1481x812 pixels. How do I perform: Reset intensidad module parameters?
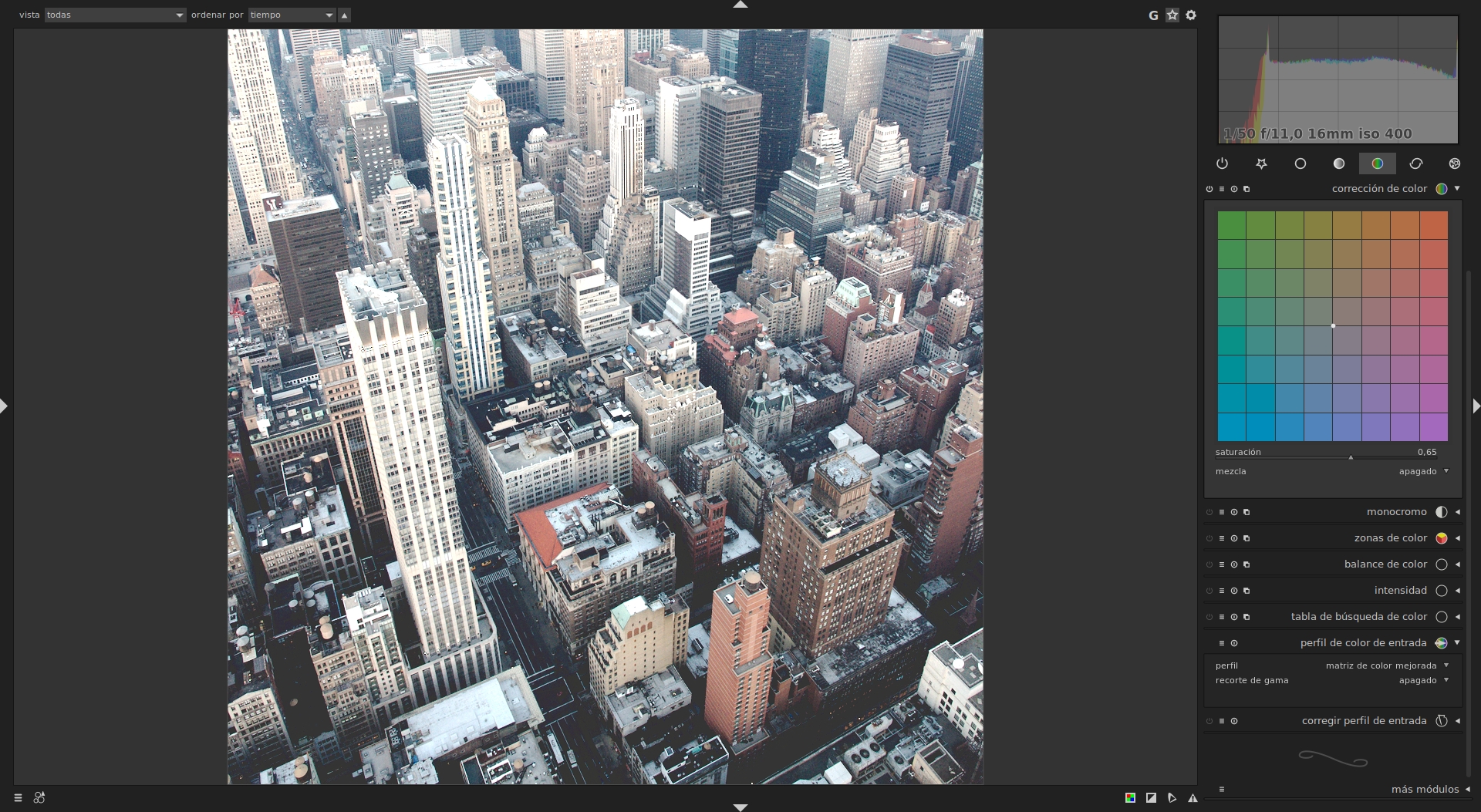click(x=1234, y=591)
